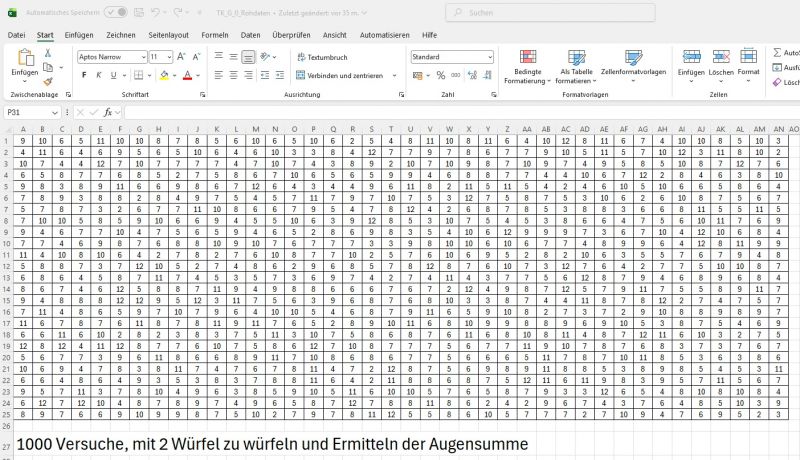The image size is (800, 460).
Task: Open Schriftart dialog launcher
Action: point(203,95)
